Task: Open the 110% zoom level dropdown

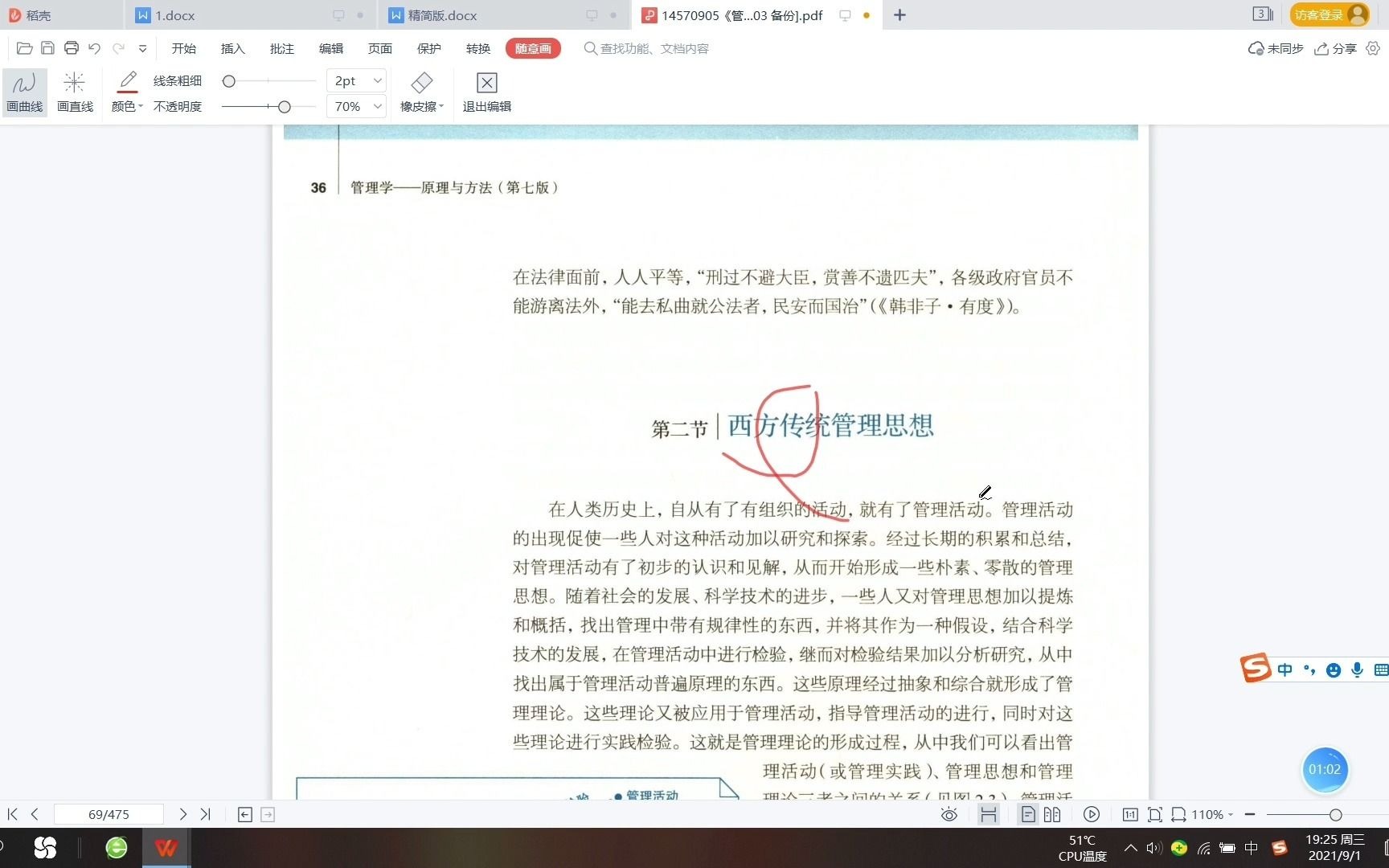Action: [x=1212, y=814]
